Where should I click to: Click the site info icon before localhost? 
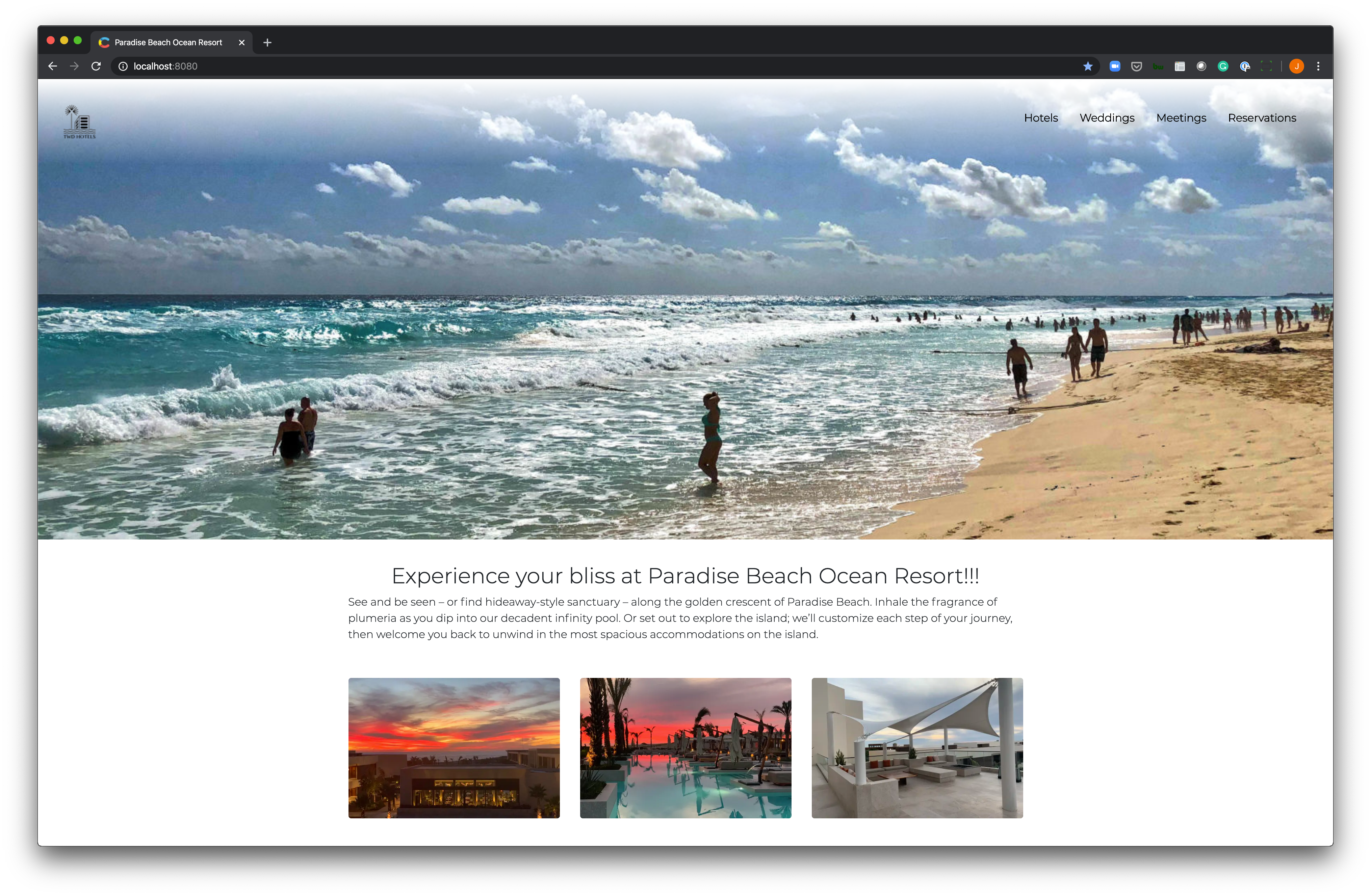(123, 66)
